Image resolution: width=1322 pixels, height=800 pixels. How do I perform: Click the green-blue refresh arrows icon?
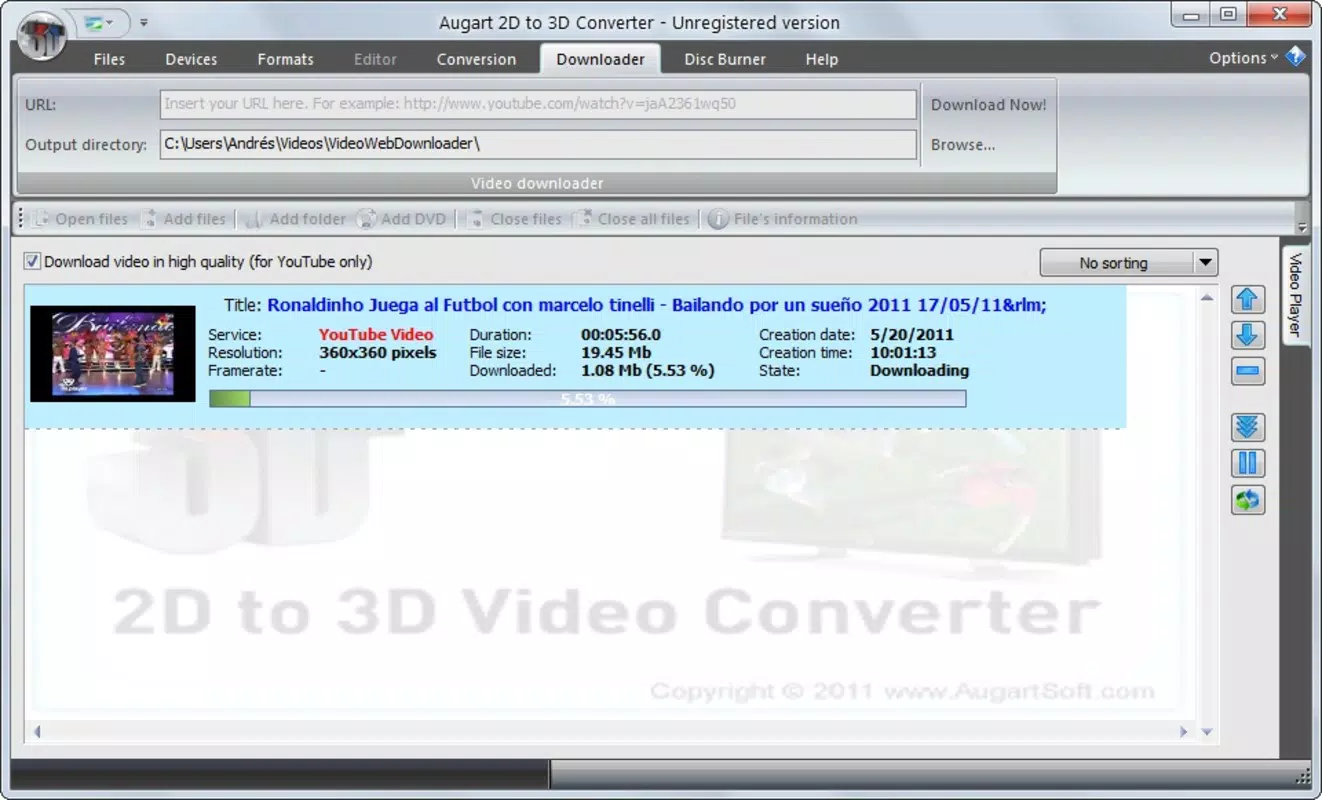(x=1248, y=499)
